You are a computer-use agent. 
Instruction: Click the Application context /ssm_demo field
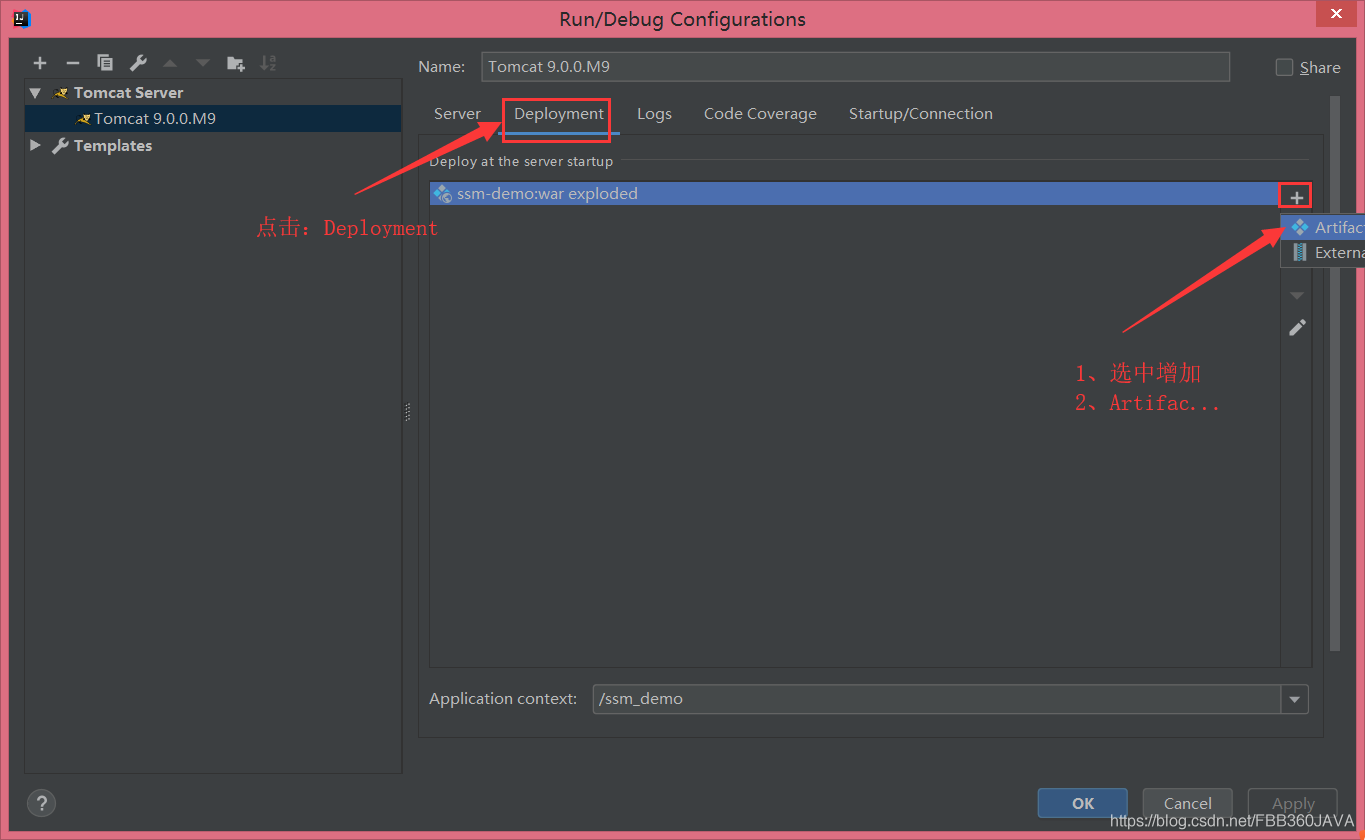937,699
